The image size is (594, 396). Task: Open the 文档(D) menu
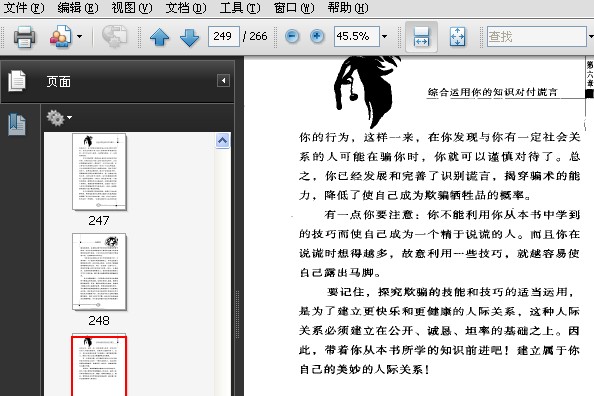click(x=186, y=8)
